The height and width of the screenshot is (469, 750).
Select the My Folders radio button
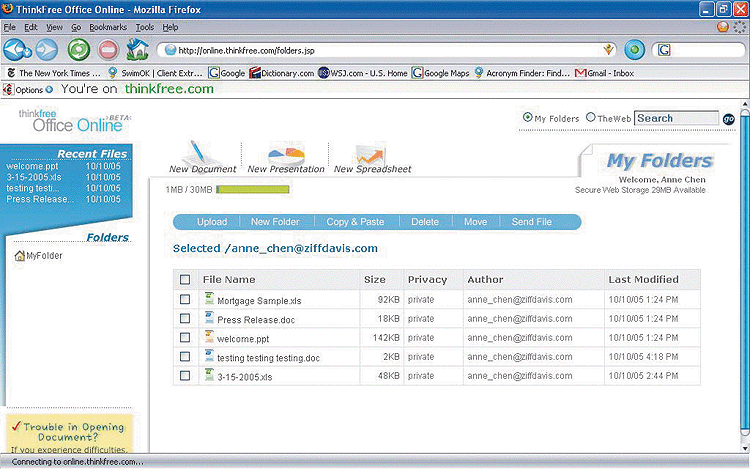[527, 117]
